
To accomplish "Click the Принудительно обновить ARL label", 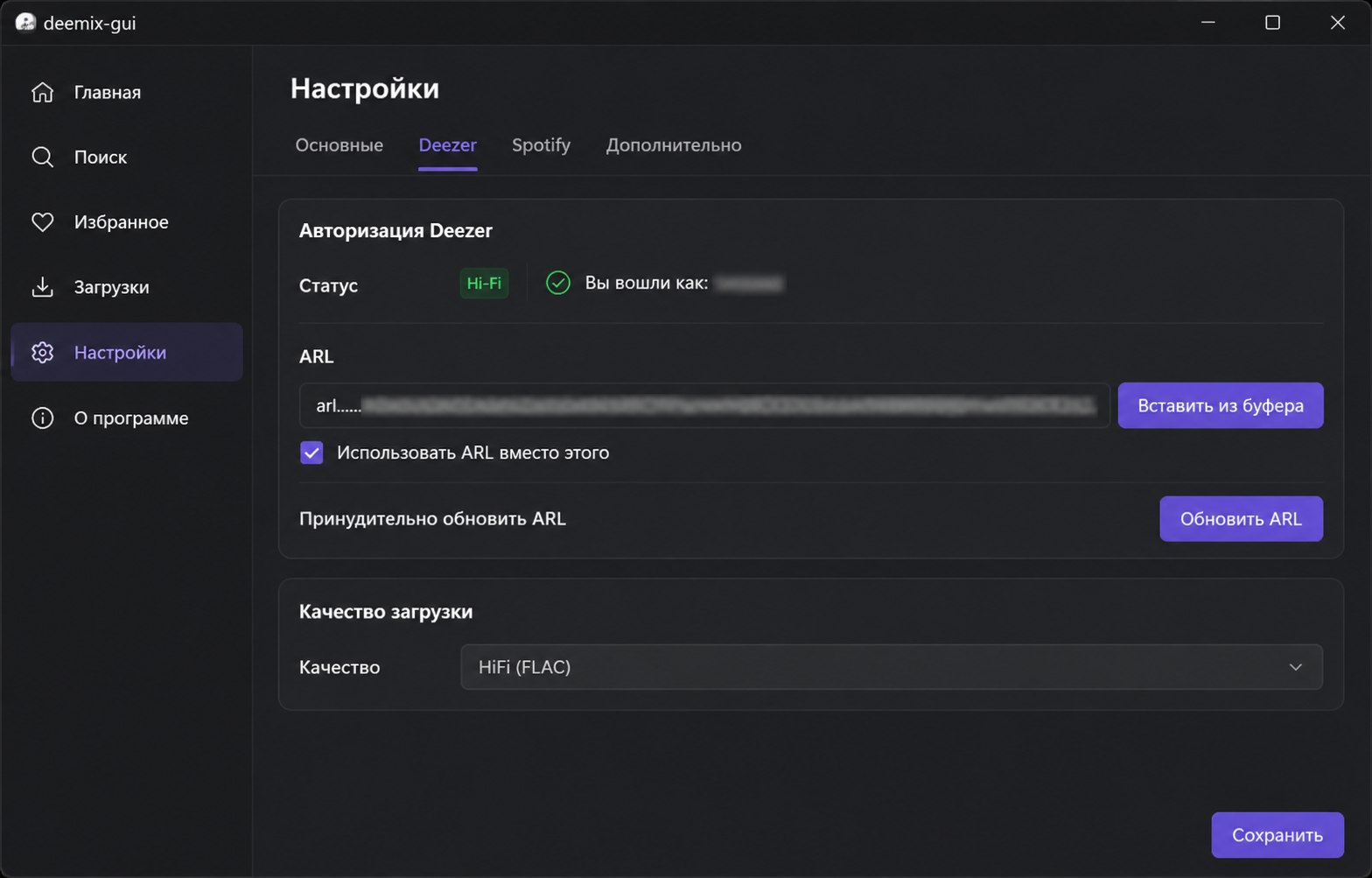I will tap(432, 519).
